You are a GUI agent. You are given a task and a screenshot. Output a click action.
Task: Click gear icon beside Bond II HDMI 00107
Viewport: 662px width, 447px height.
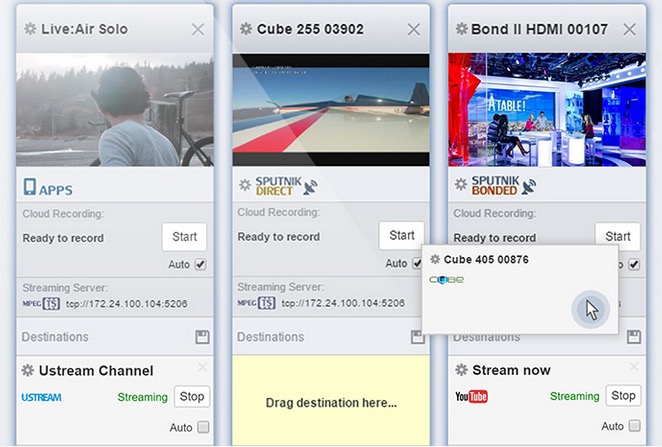point(461,29)
